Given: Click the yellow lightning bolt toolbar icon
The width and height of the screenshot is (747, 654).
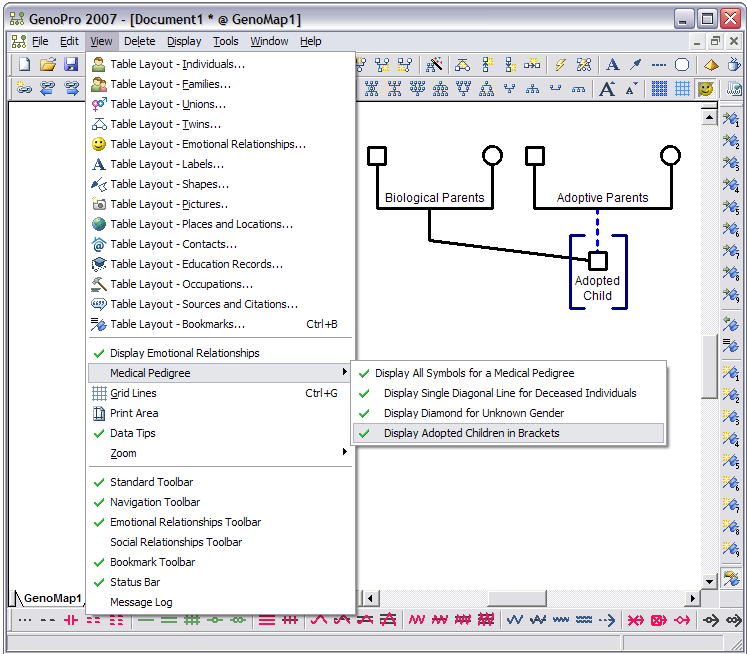Looking at the screenshot, I should [x=560, y=64].
